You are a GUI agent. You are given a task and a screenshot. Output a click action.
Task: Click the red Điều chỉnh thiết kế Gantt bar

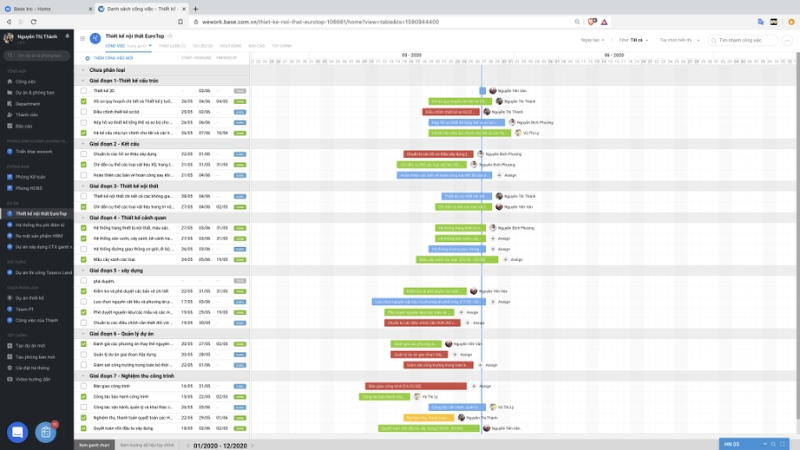pos(452,112)
